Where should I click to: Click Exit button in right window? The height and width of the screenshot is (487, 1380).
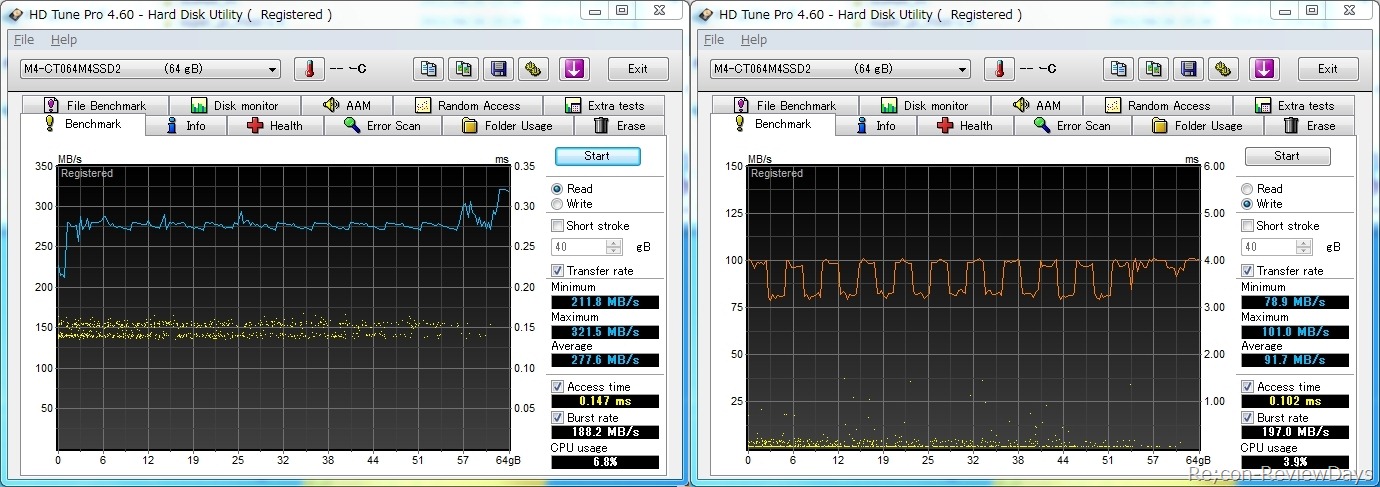pyautogui.click(x=1328, y=69)
